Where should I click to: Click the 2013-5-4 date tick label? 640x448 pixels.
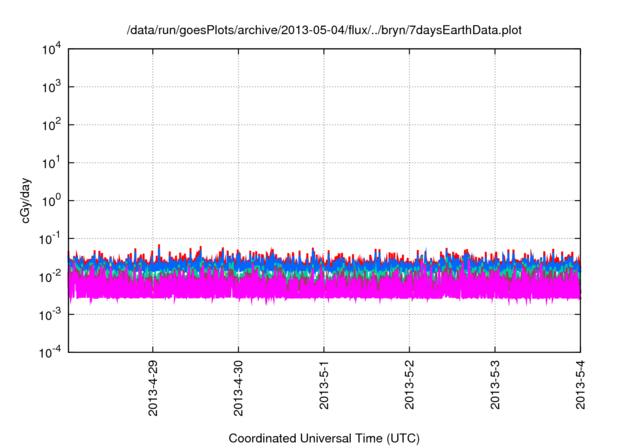click(x=580, y=385)
